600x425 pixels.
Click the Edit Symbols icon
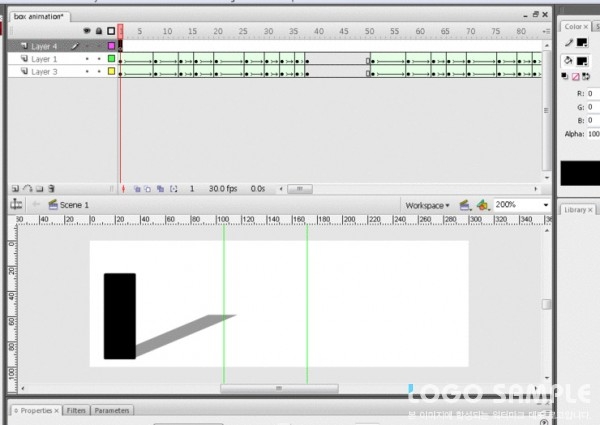coord(484,205)
